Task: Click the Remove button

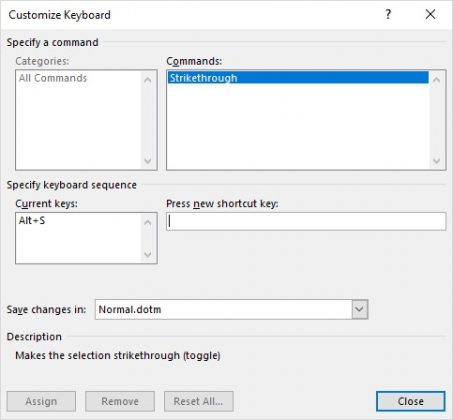Action: [x=120, y=401]
